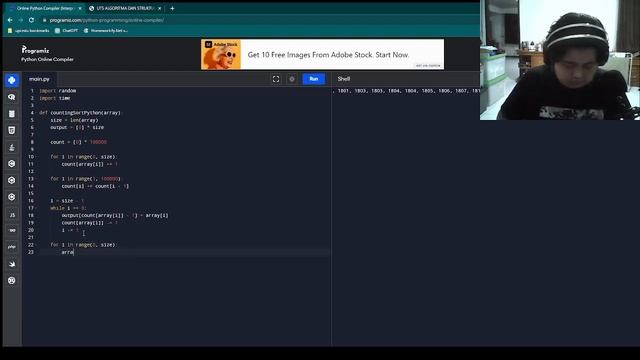640x360 pixels.
Task: Click the 'import time' code line
Action: pyautogui.click(x=55, y=98)
